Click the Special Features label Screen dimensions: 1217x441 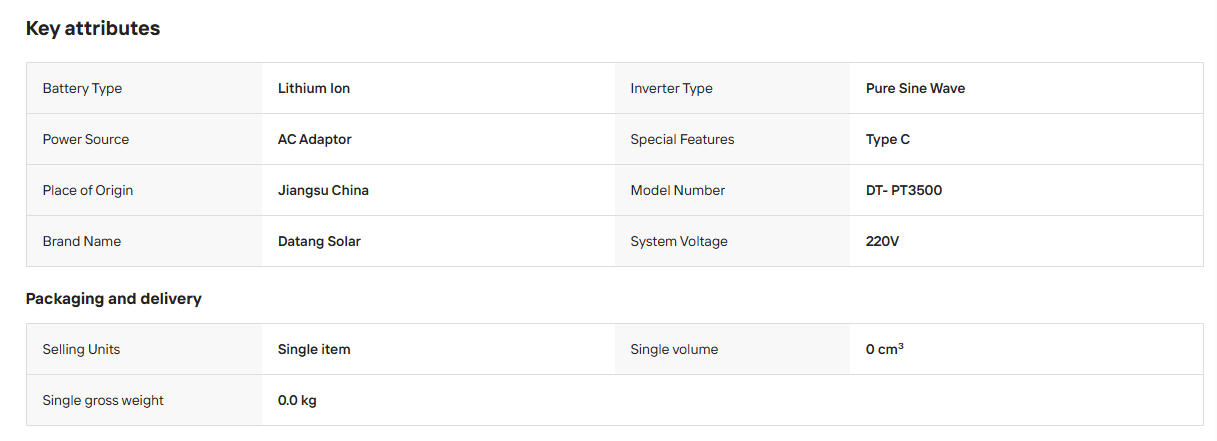(682, 139)
